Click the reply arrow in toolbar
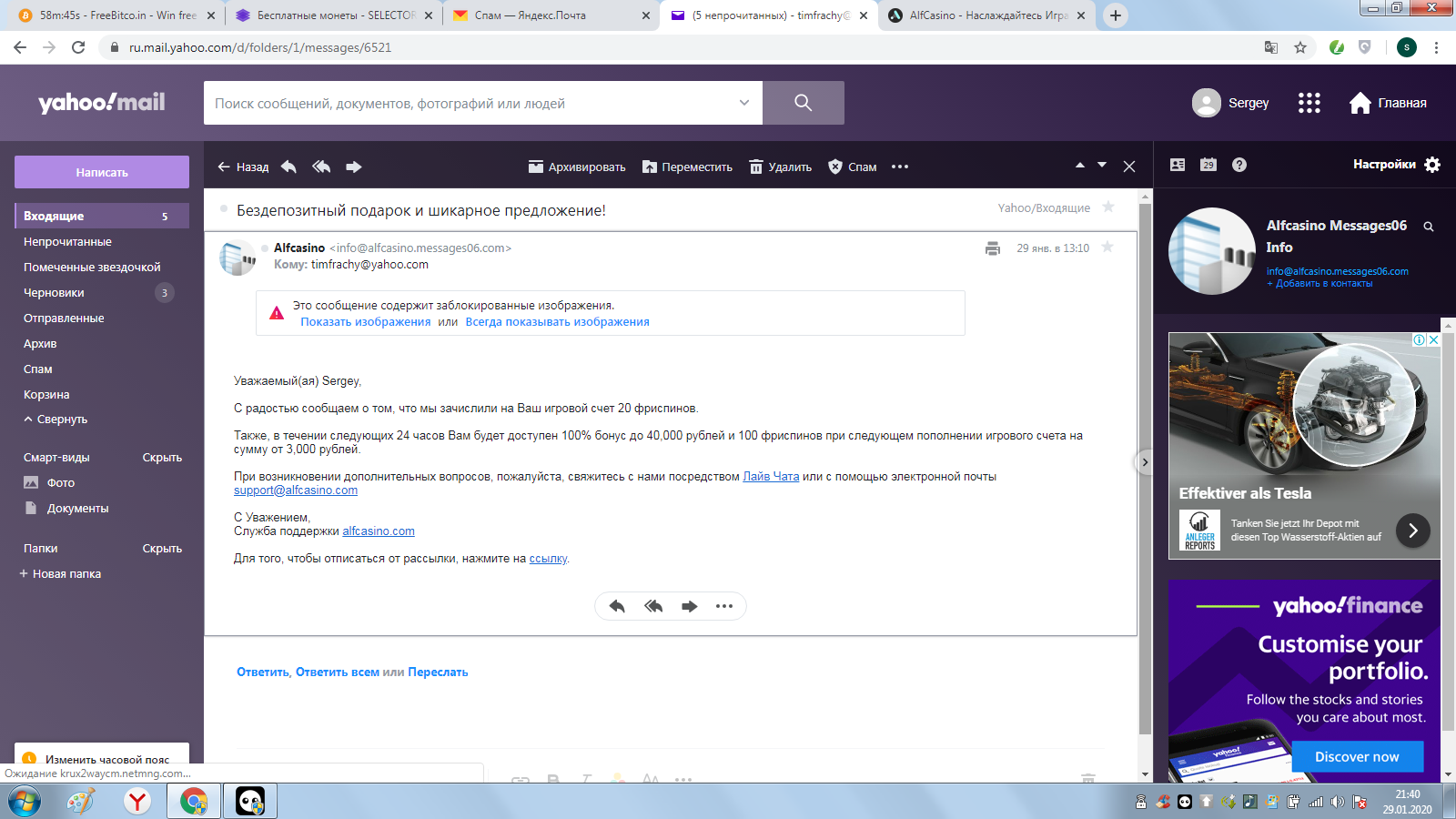Screen dimensions: 1456x819 288,167
